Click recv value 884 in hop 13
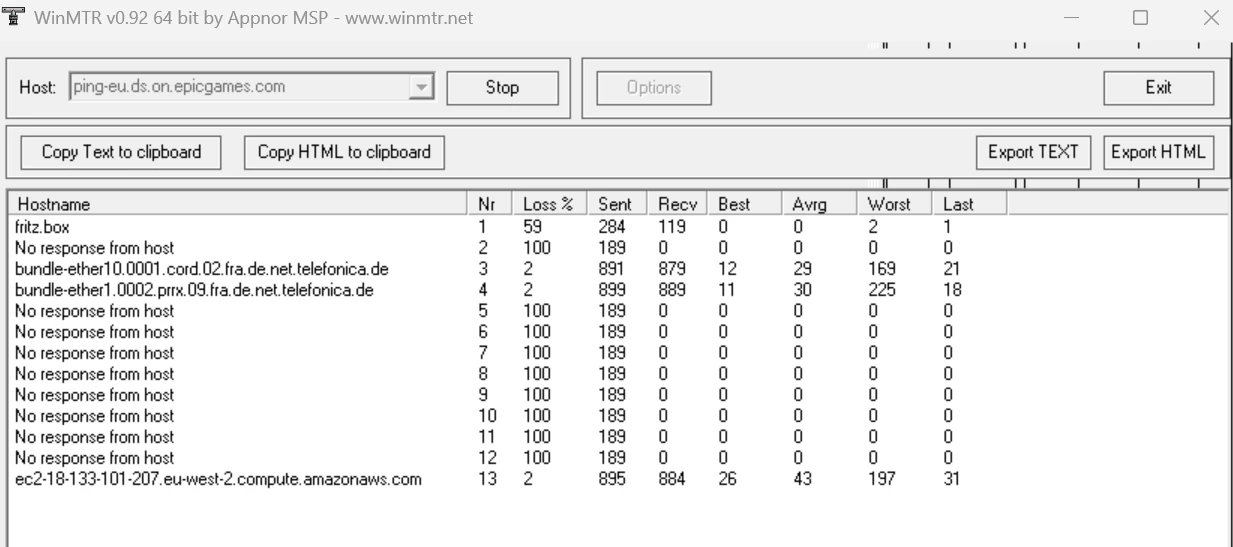The width and height of the screenshot is (1233, 547). (672, 479)
